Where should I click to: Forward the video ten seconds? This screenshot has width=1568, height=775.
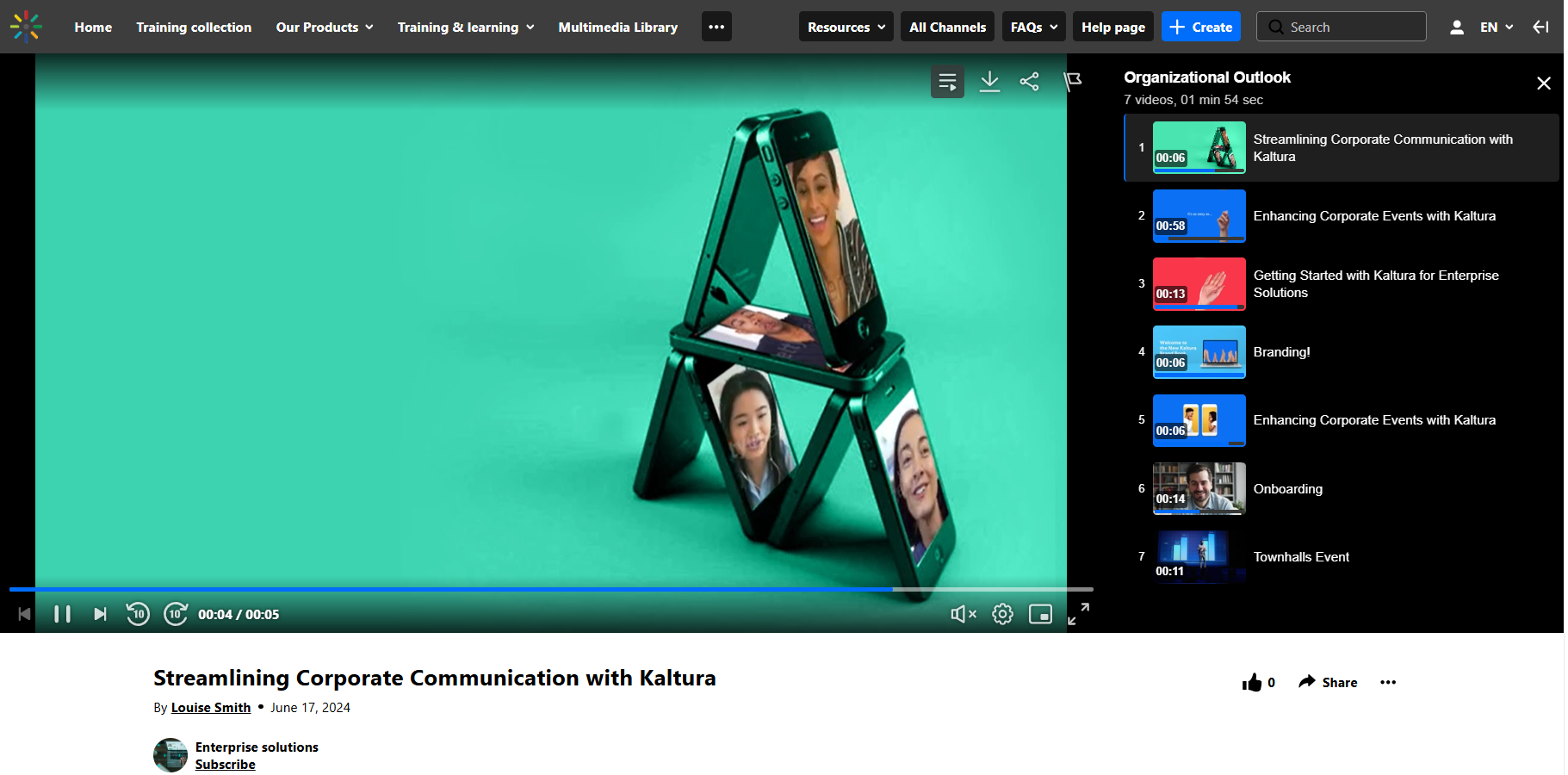[176, 614]
